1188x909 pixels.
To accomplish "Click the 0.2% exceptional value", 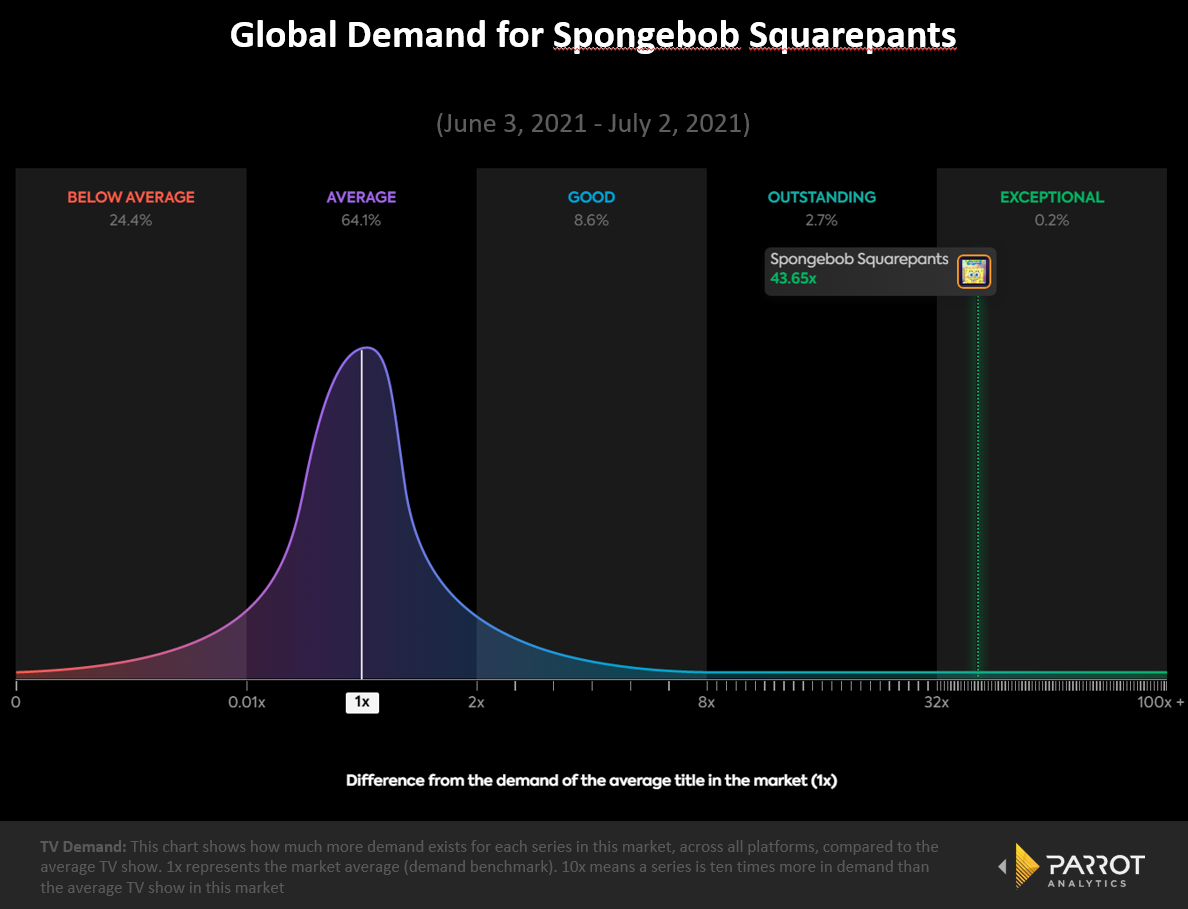I will tap(1052, 220).
